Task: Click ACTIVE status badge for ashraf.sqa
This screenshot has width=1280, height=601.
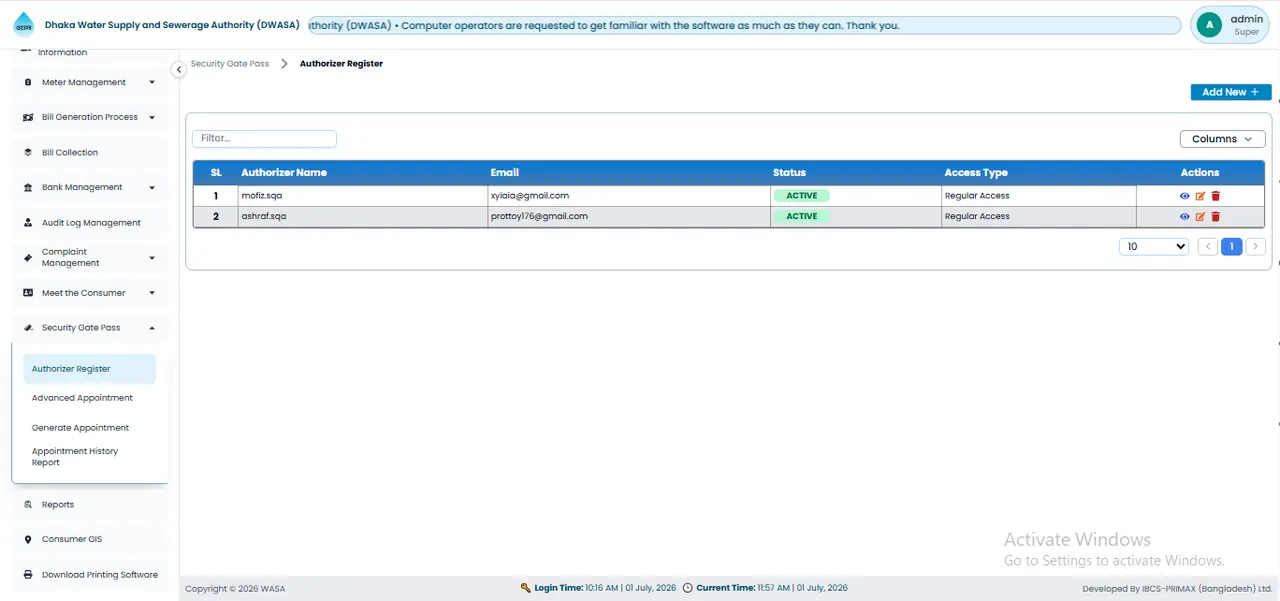Action: click(x=802, y=216)
